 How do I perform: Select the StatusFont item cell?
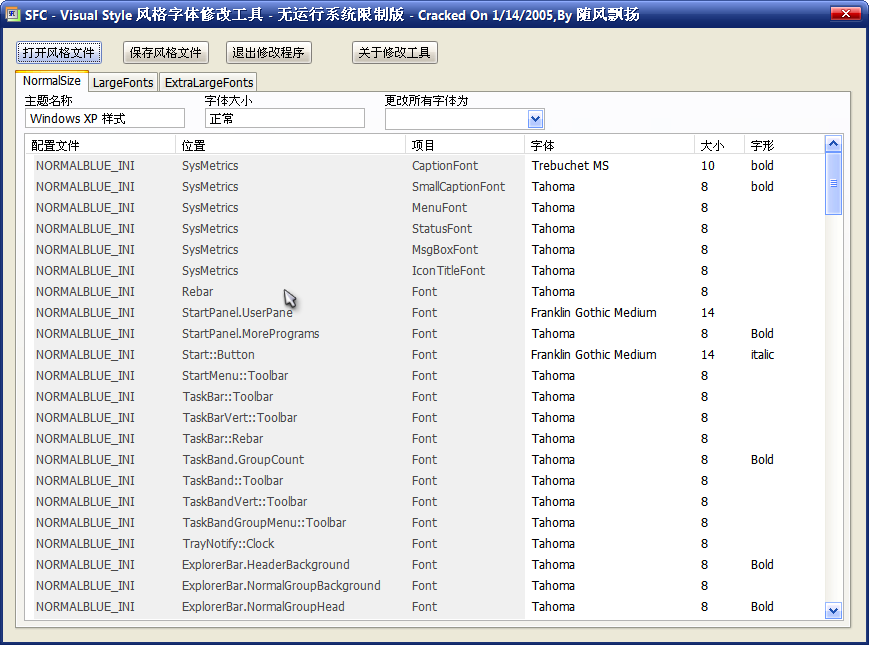(442, 229)
